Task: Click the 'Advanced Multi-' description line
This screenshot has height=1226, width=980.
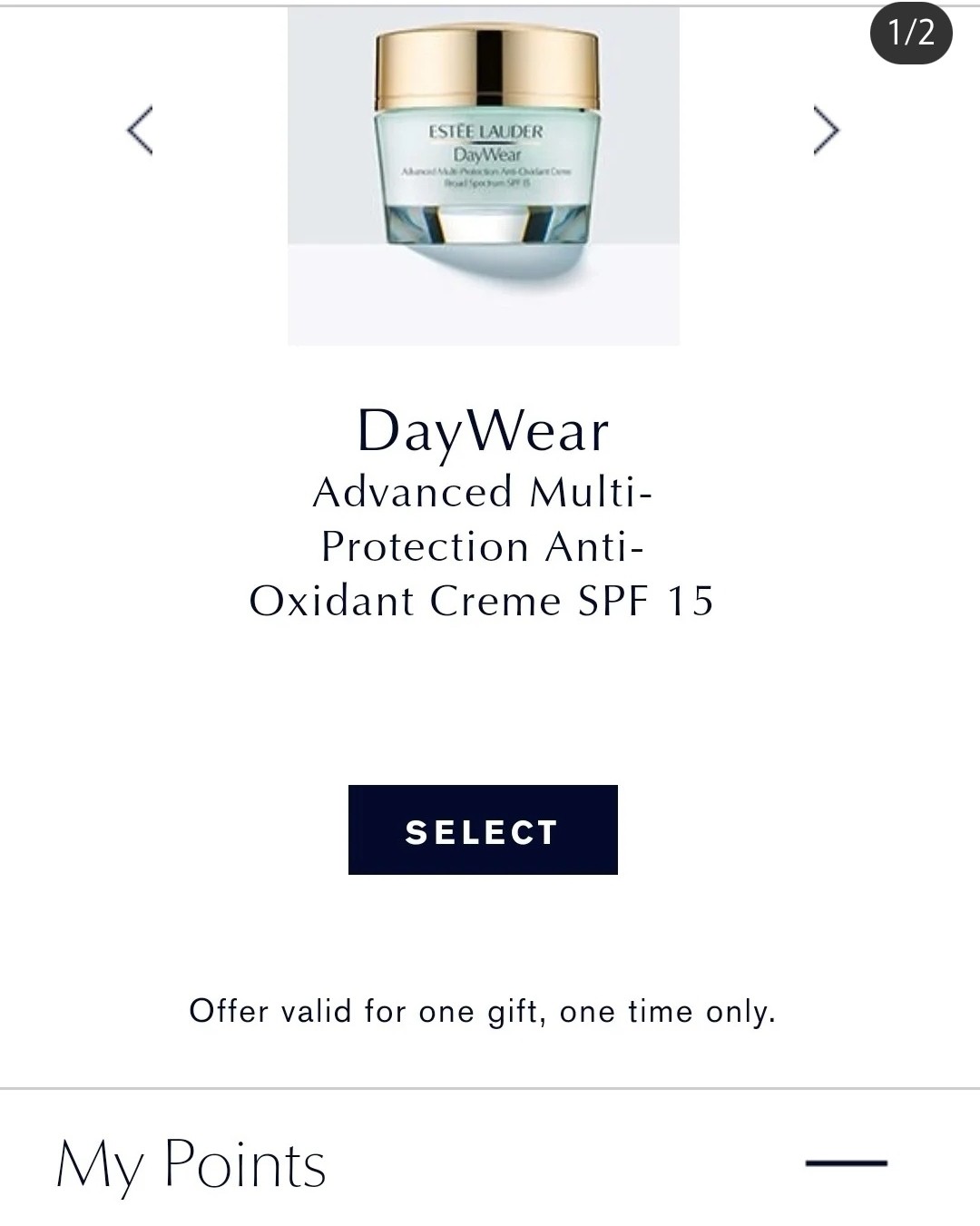Action: click(x=483, y=492)
